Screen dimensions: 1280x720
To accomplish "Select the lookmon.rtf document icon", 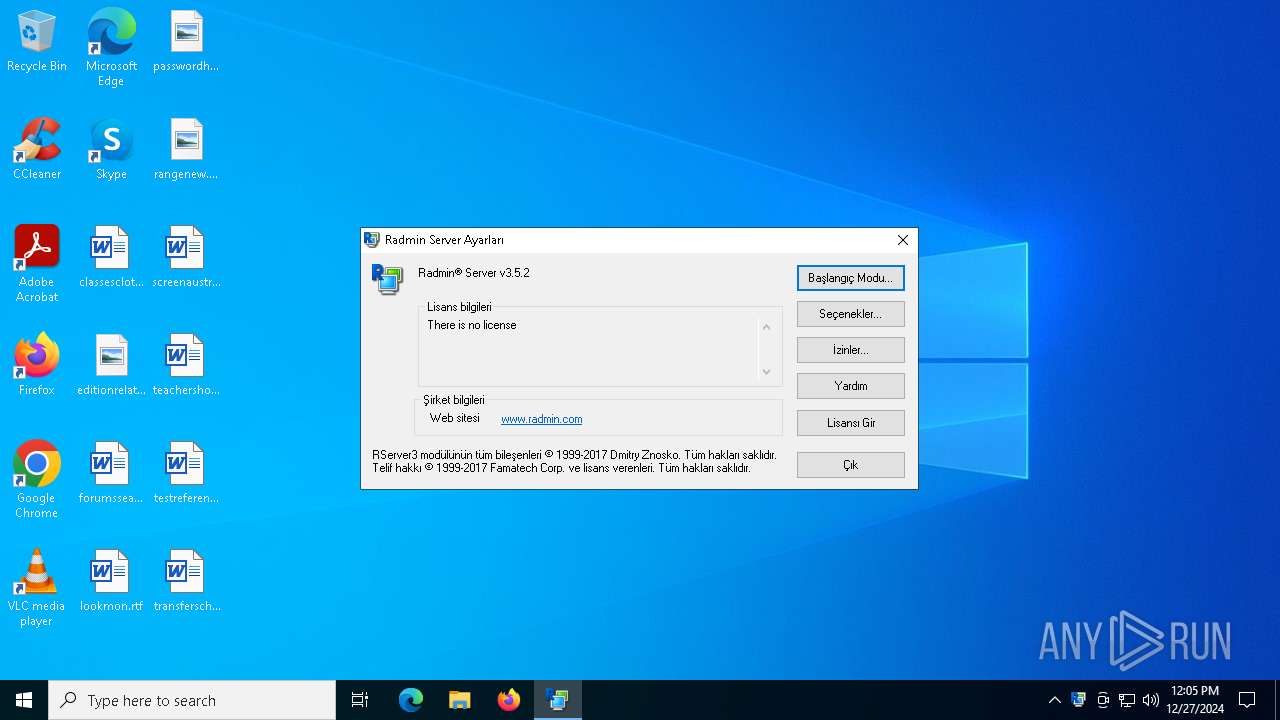I will 111,582.
